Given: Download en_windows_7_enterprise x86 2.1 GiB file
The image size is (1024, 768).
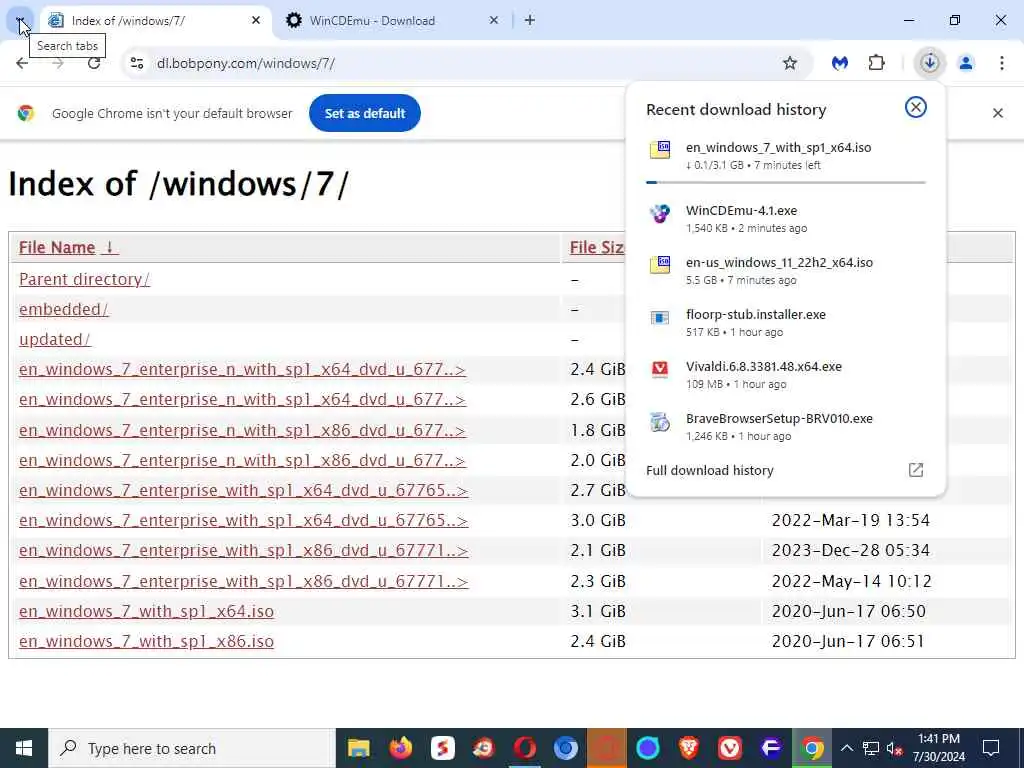Looking at the screenshot, I should 244,551.
